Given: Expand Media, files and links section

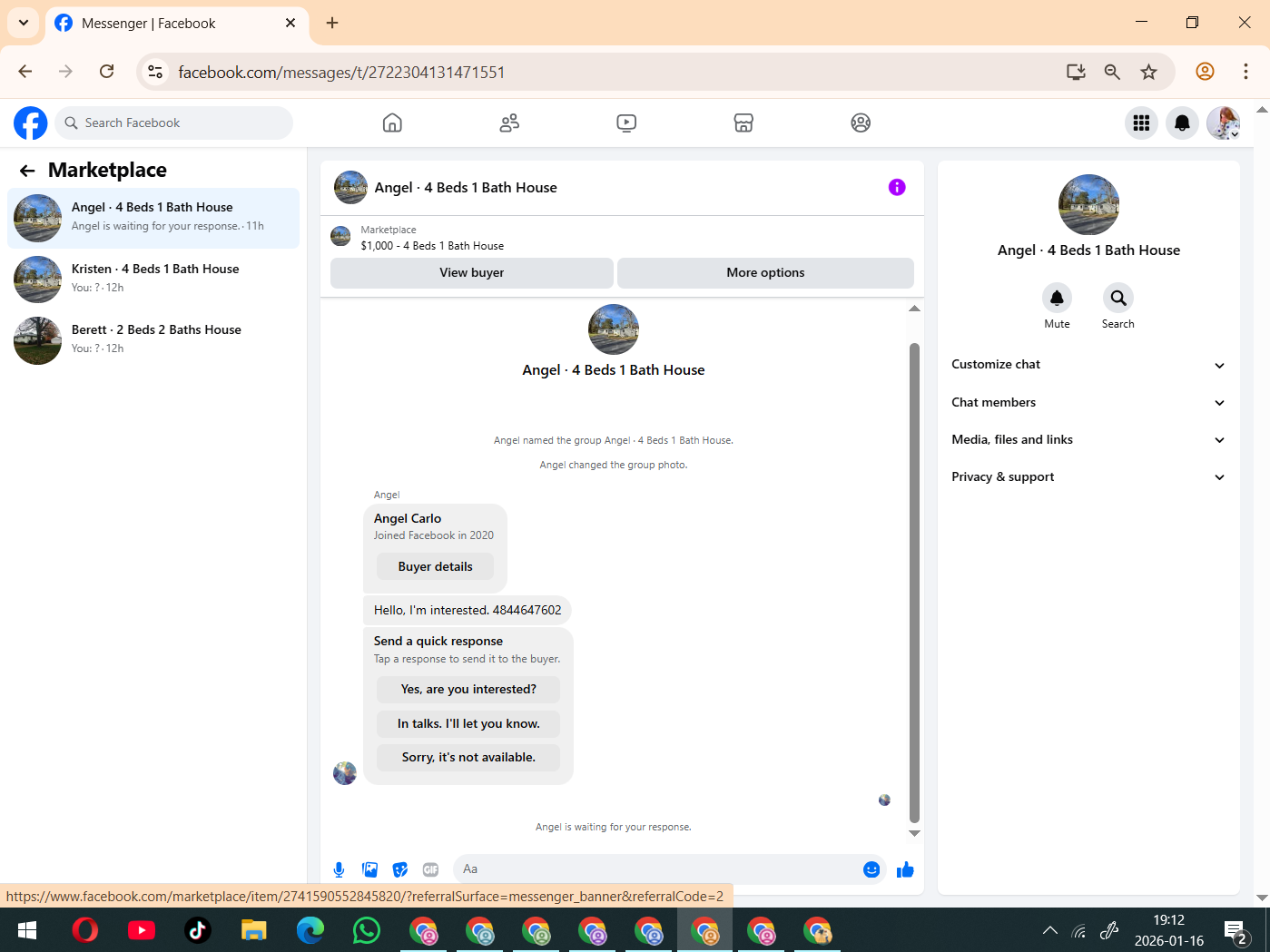Looking at the screenshot, I should 1088,439.
